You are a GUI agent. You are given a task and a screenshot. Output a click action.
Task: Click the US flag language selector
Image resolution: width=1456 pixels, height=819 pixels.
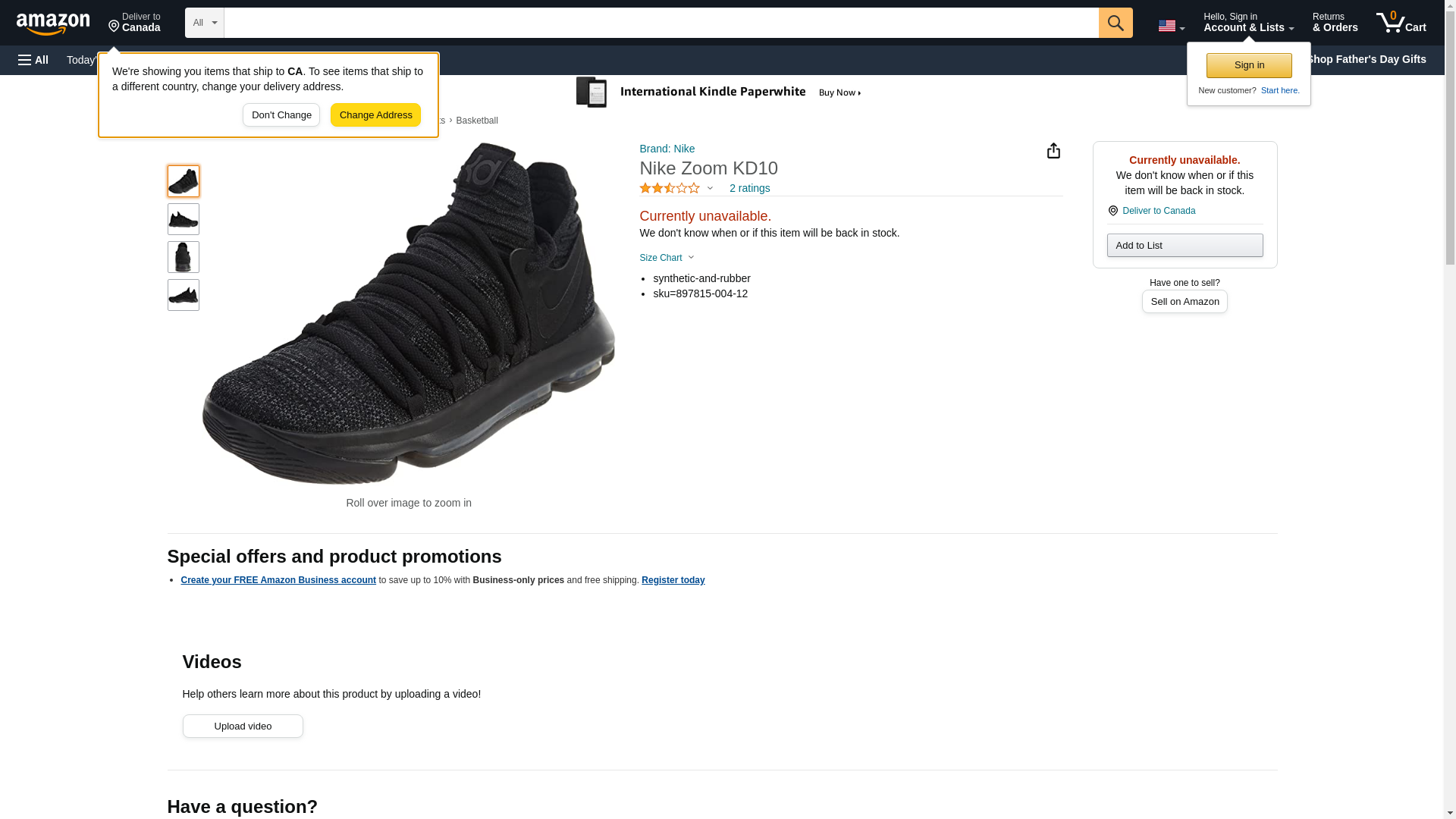[x=1171, y=26]
